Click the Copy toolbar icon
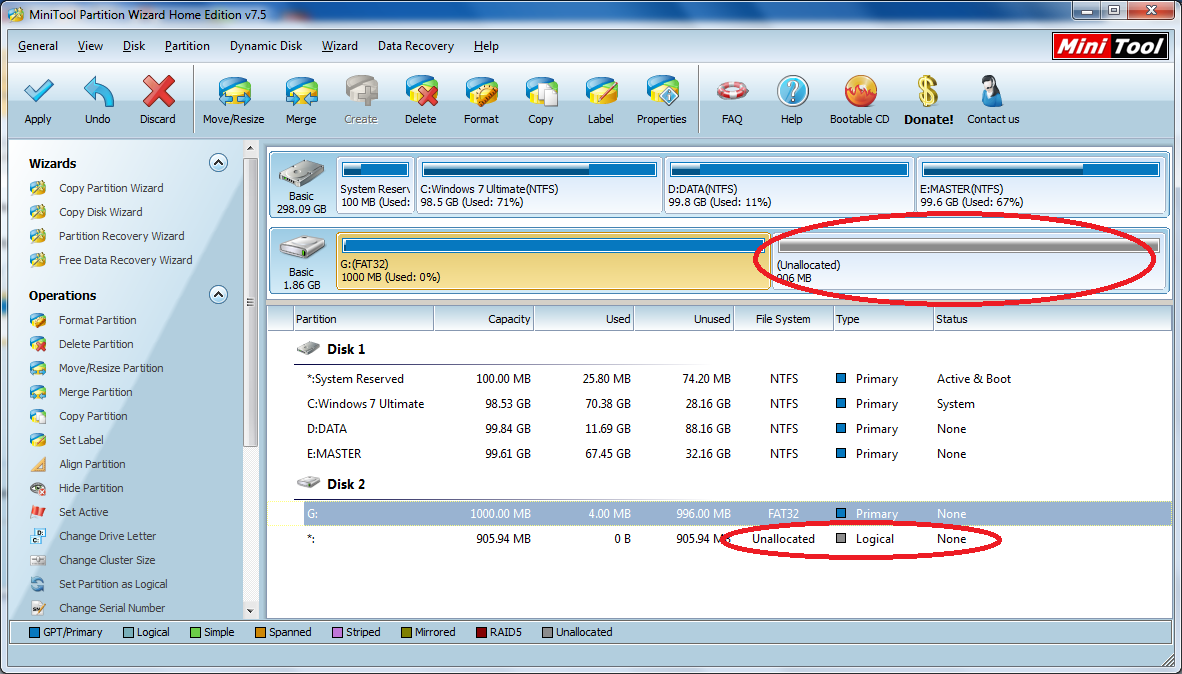The width and height of the screenshot is (1182, 674). tap(540, 91)
